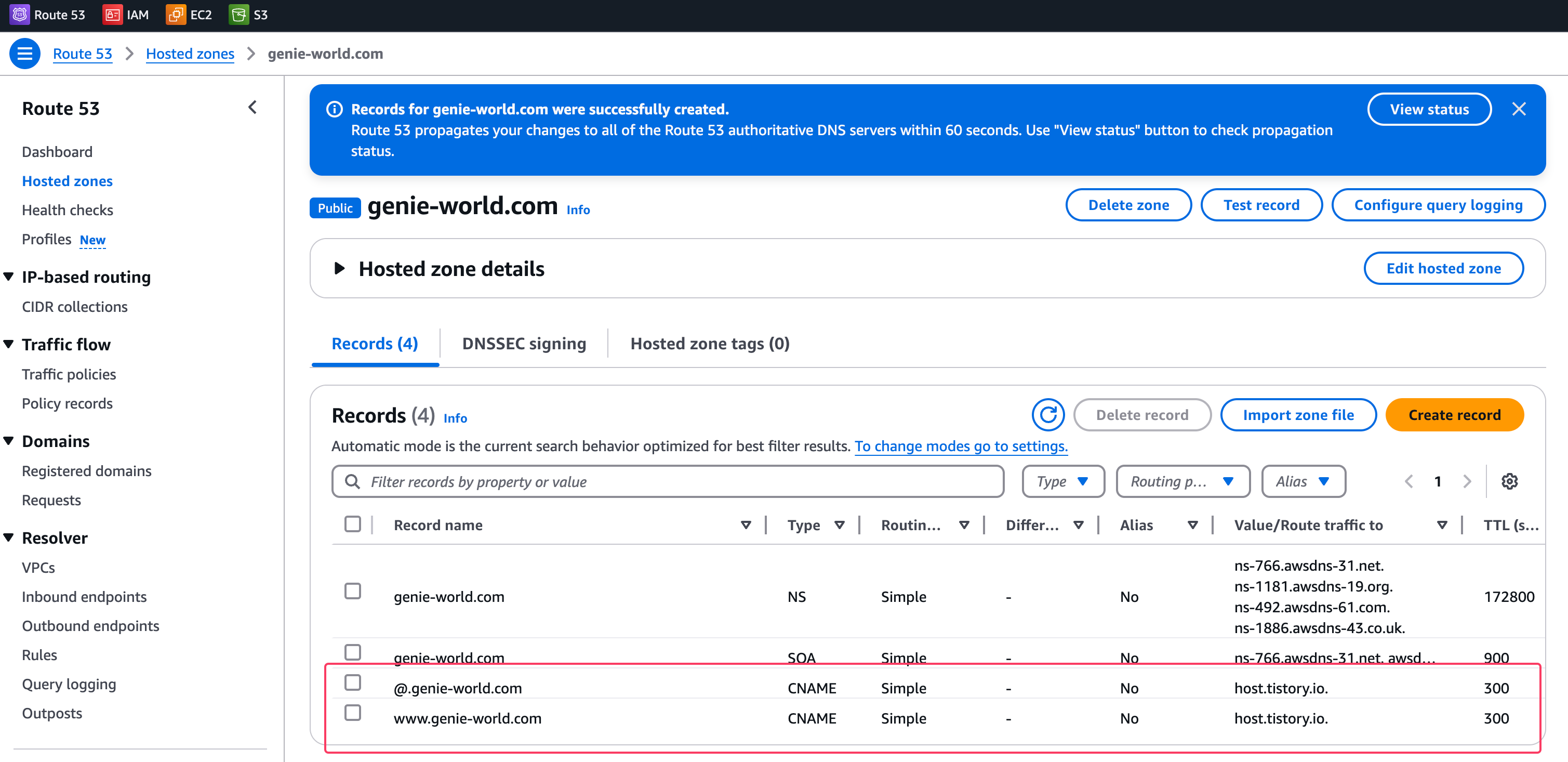Expand the Hosted zone details section
The width and height of the screenshot is (1568, 762).
point(340,269)
